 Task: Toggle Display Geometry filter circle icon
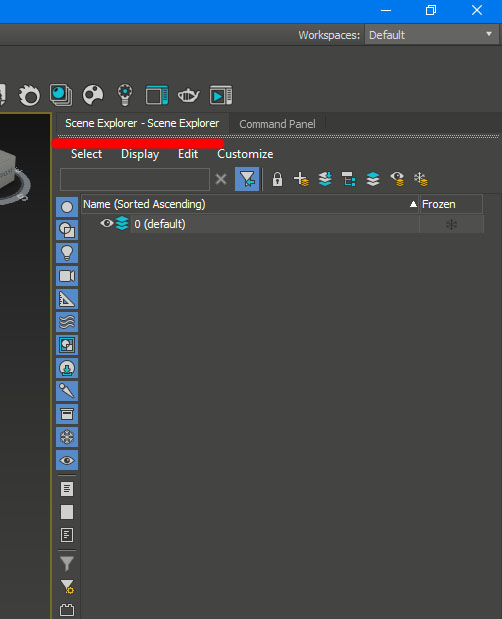tap(67, 207)
